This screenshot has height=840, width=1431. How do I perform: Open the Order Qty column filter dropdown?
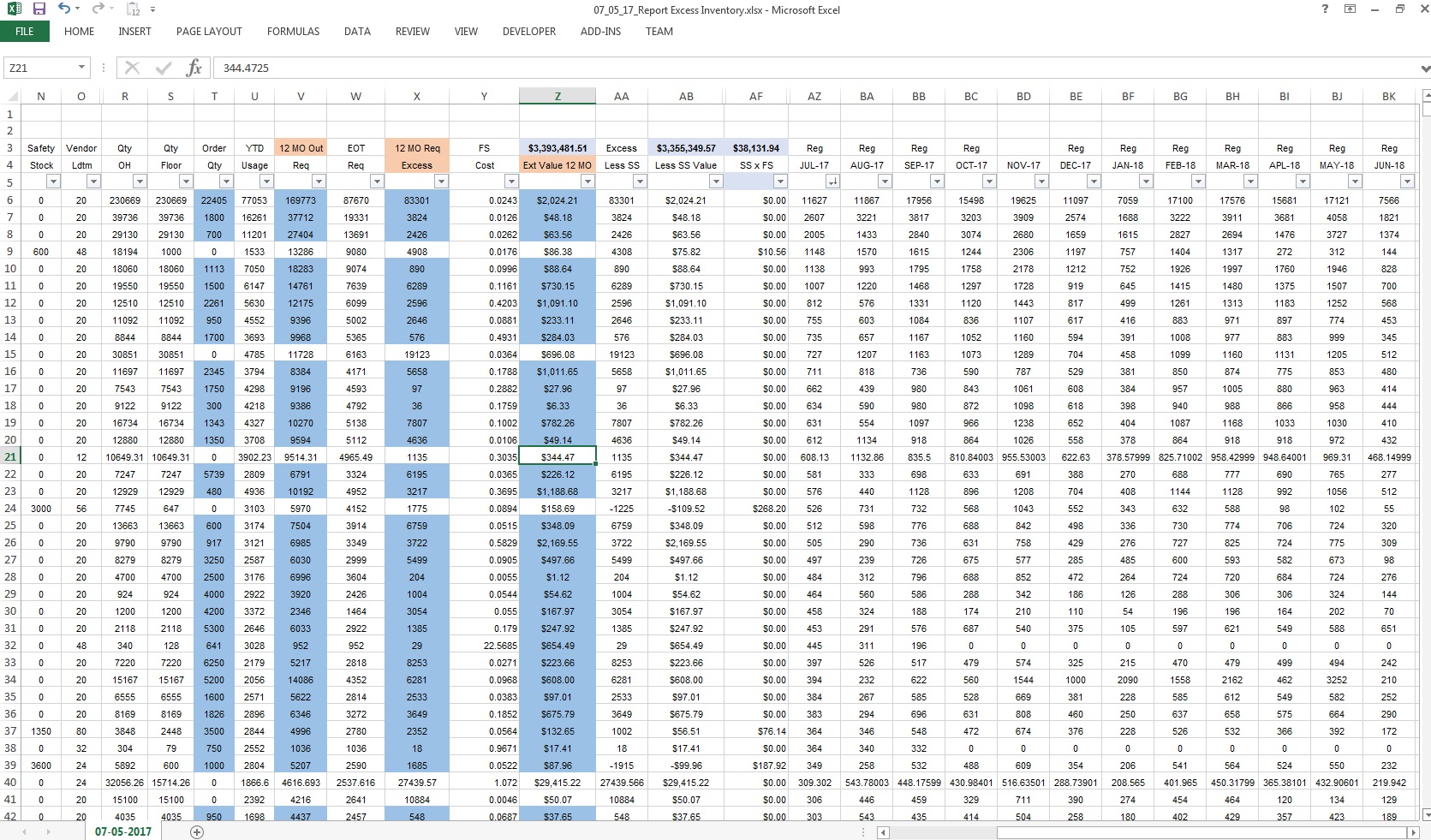pyautogui.click(x=226, y=182)
